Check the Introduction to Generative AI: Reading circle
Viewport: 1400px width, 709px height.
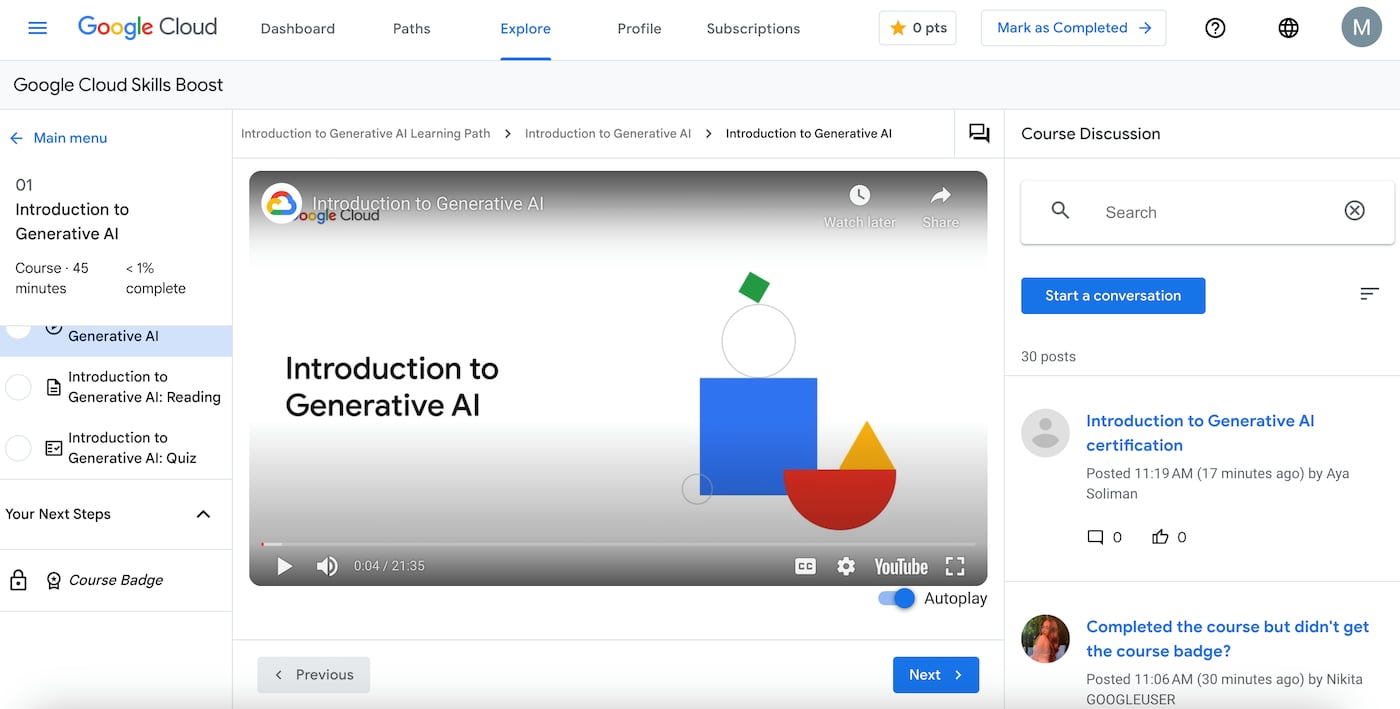coord(18,387)
